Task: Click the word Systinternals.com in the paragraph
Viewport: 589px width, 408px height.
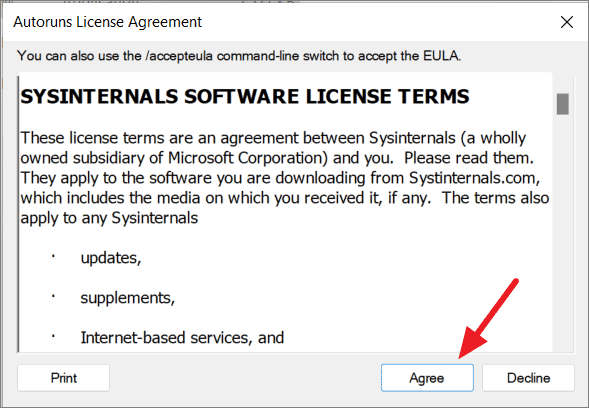Action: (x=474, y=178)
